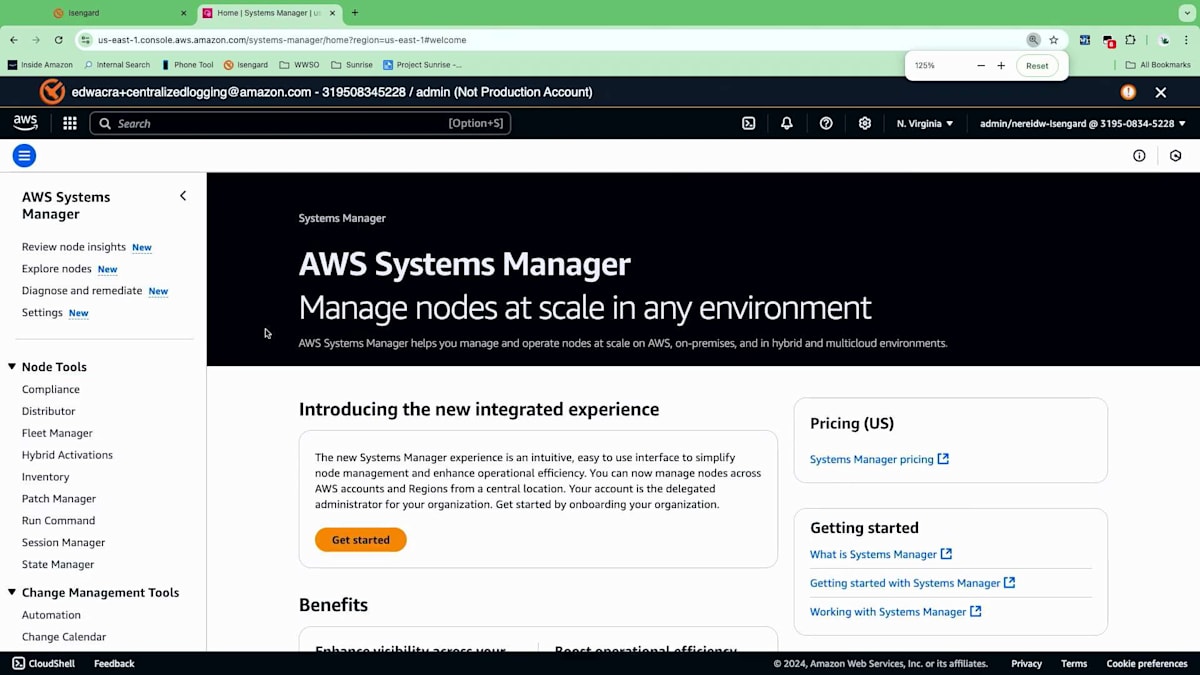Open Inventory in sidebar

click(x=46, y=477)
